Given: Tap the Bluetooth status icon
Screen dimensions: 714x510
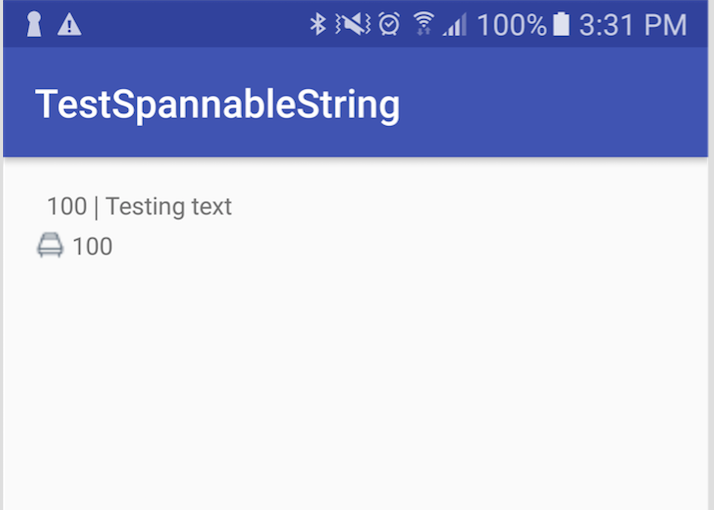Looking at the screenshot, I should pyautogui.click(x=317, y=25).
